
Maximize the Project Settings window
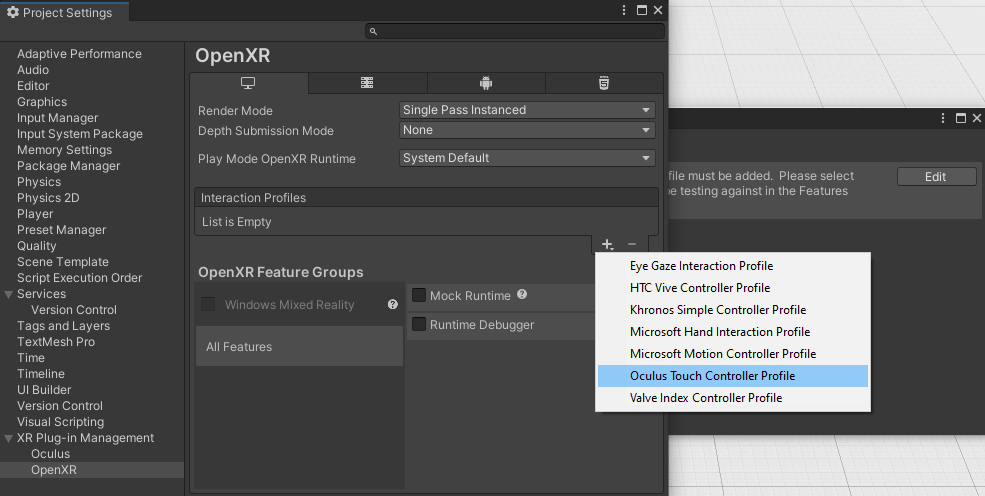[641, 10]
